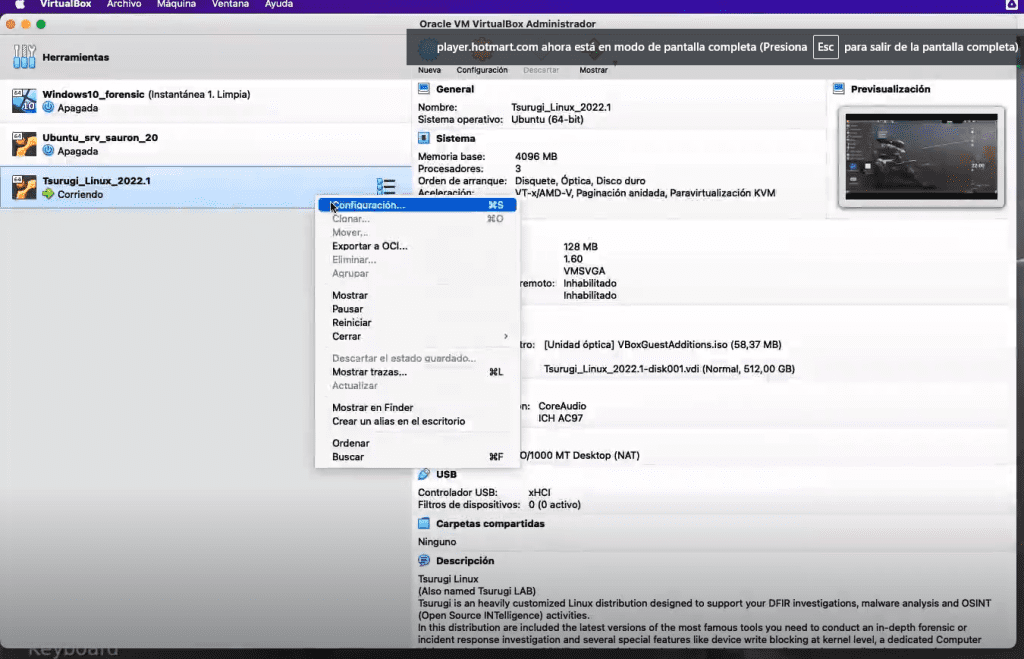1024x659 pixels.
Task: Click the VMSVGA graphics controller value
Action: coord(584,271)
